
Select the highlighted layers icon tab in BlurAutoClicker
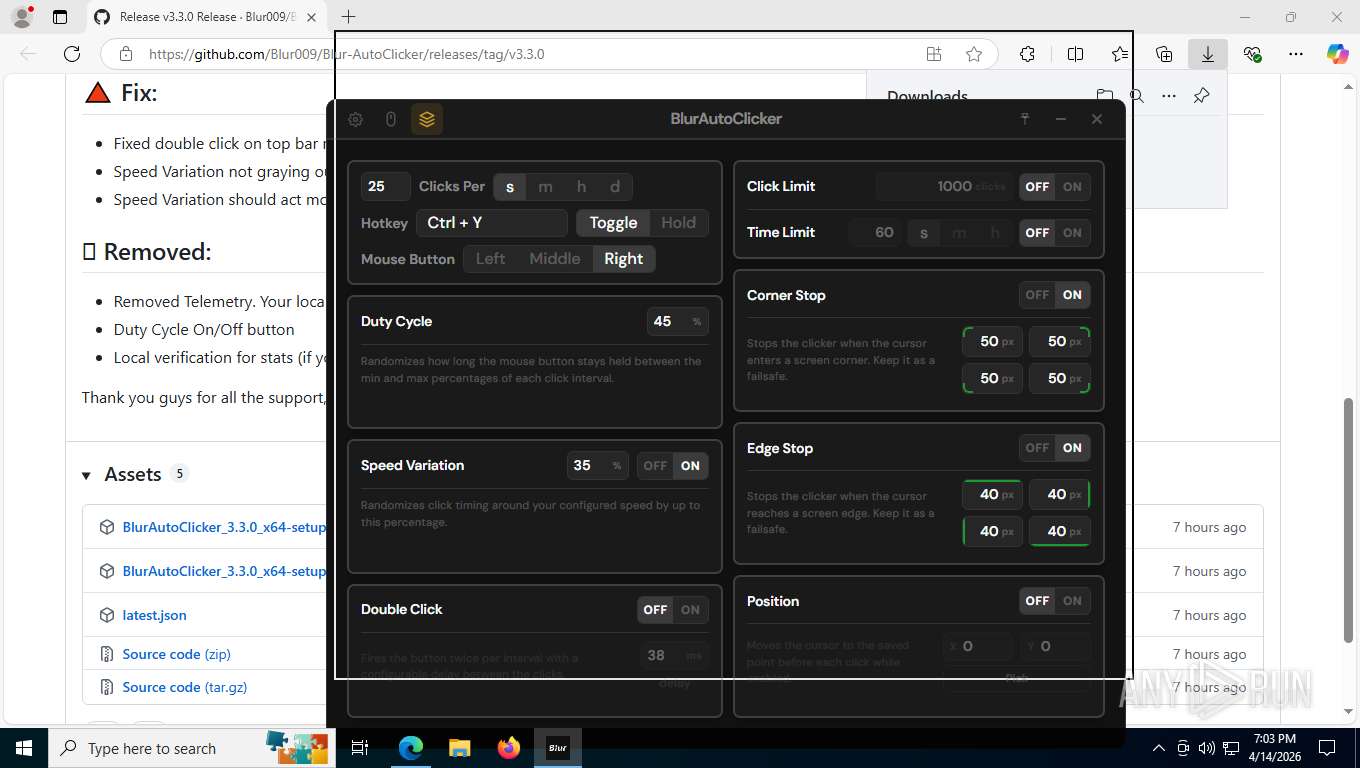tap(427, 119)
